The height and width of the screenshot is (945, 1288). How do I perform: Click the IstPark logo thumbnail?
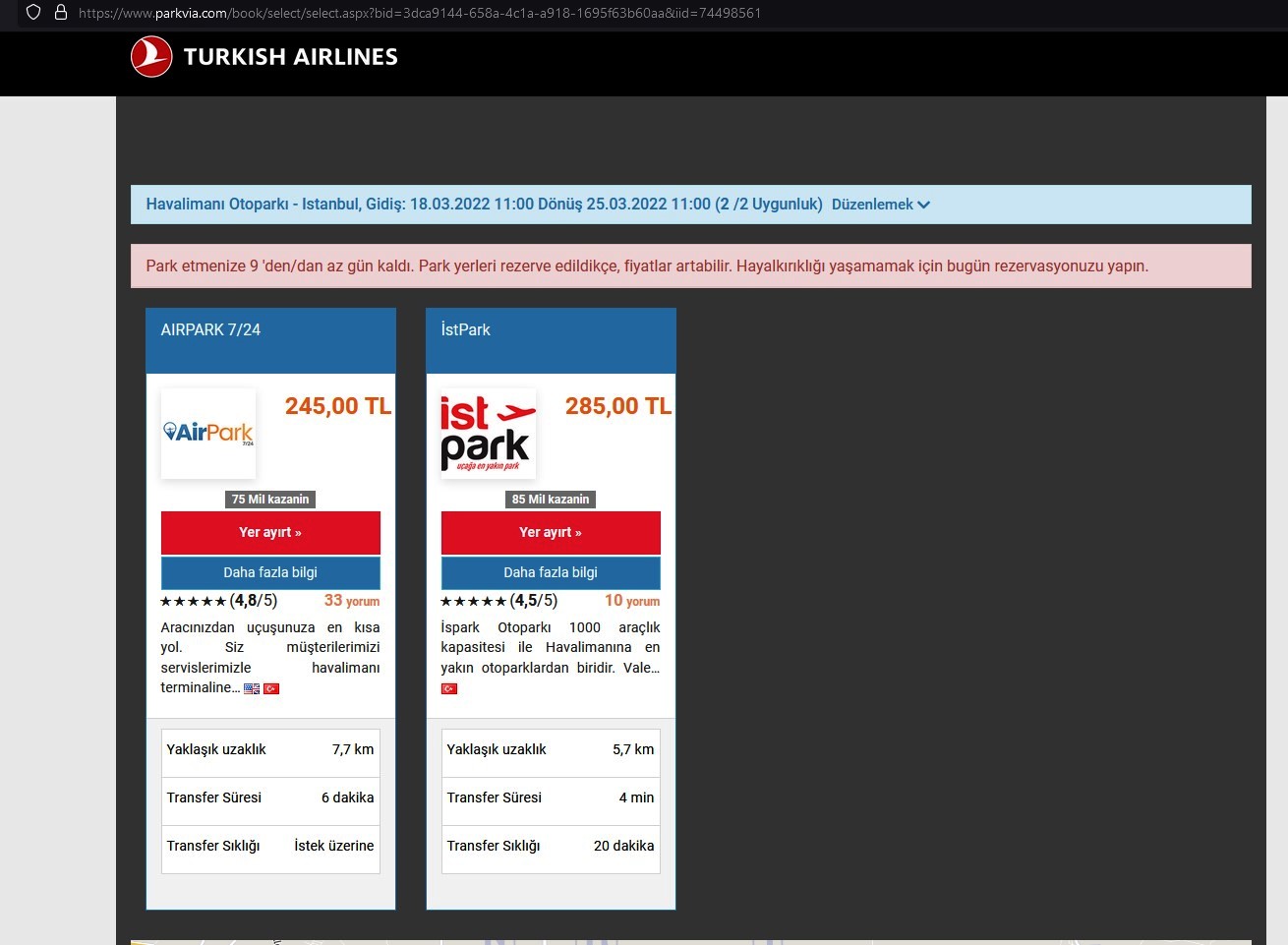coord(489,434)
